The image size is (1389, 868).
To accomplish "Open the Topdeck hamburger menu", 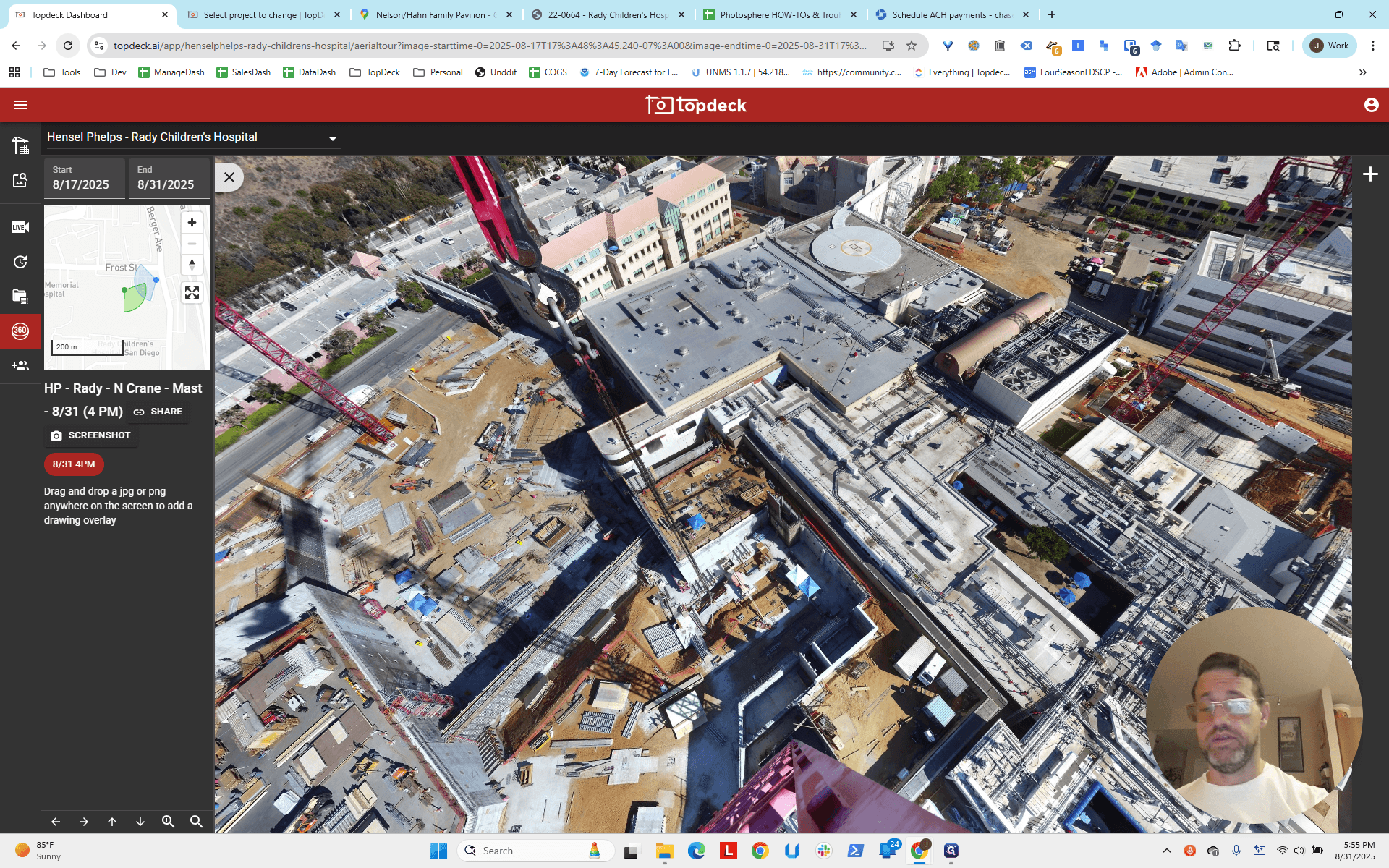I will (20, 105).
